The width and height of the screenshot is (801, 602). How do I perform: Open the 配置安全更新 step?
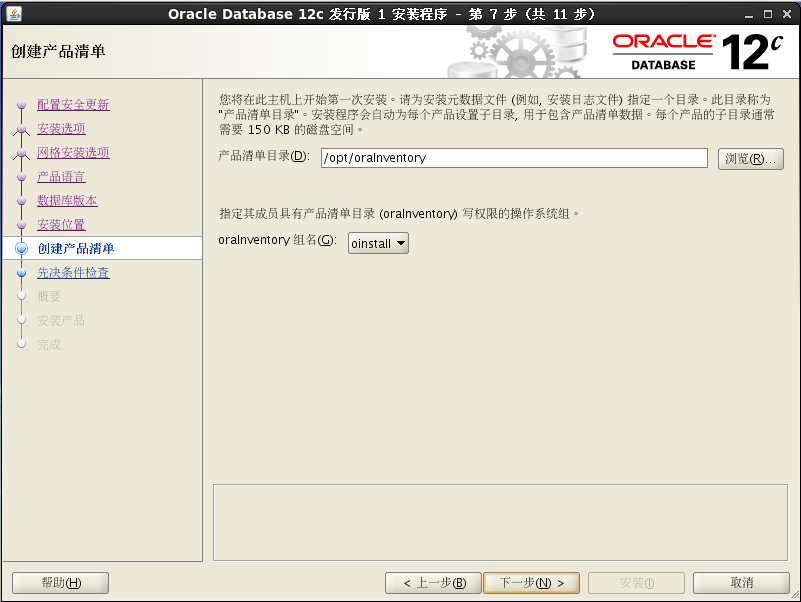tap(73, 105)
